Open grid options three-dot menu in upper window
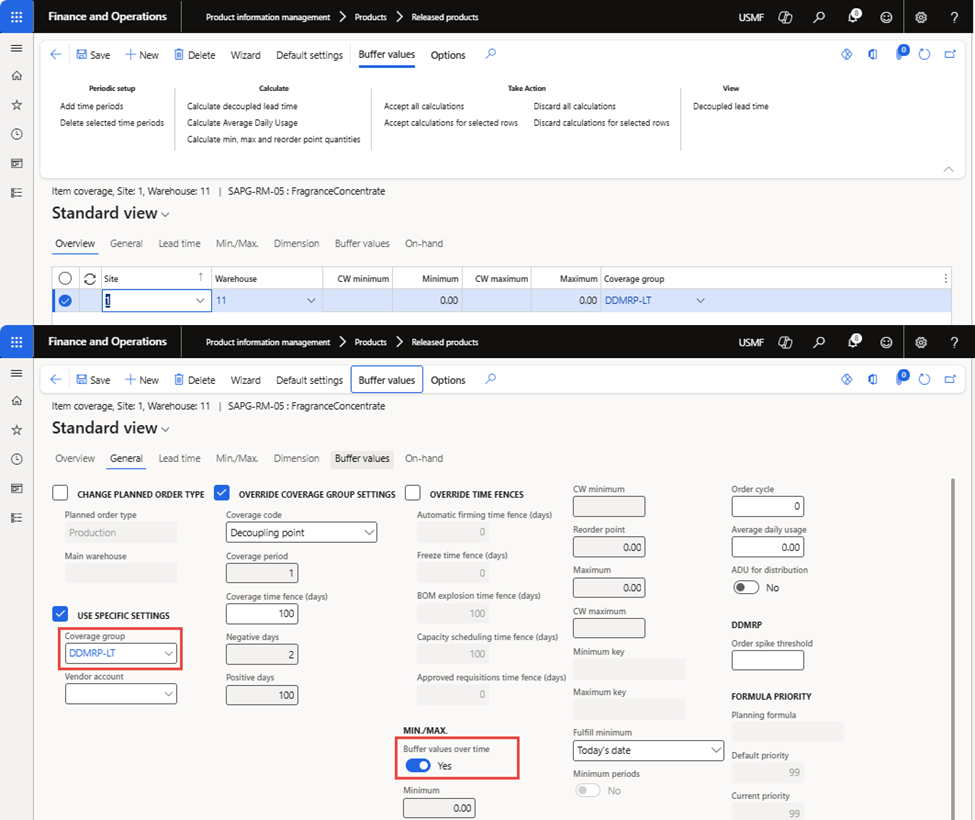Screen dimensions: 975x820 point(945,279)
